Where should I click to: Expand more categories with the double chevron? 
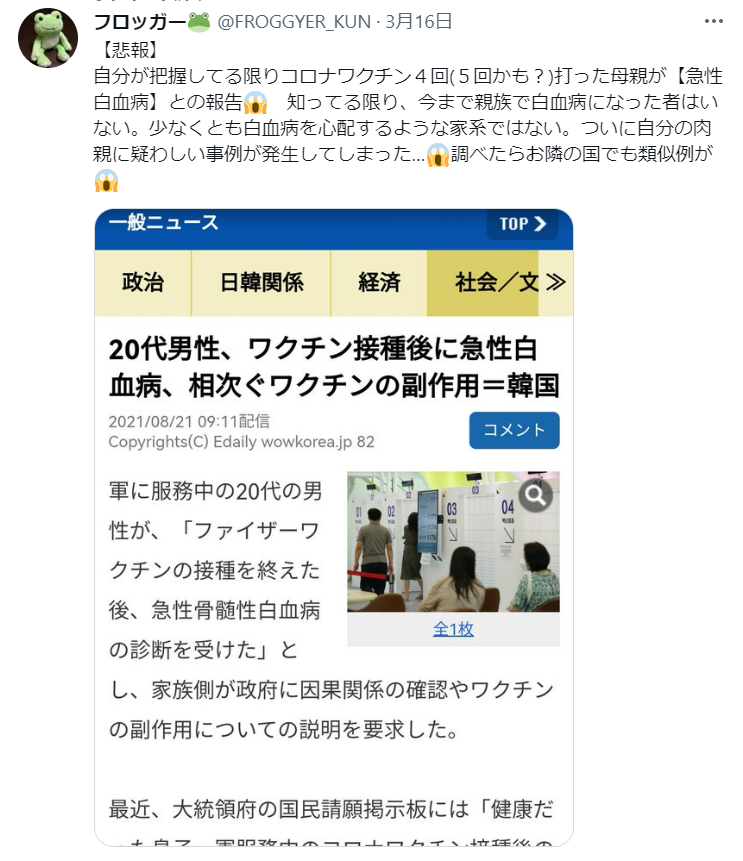556,282
